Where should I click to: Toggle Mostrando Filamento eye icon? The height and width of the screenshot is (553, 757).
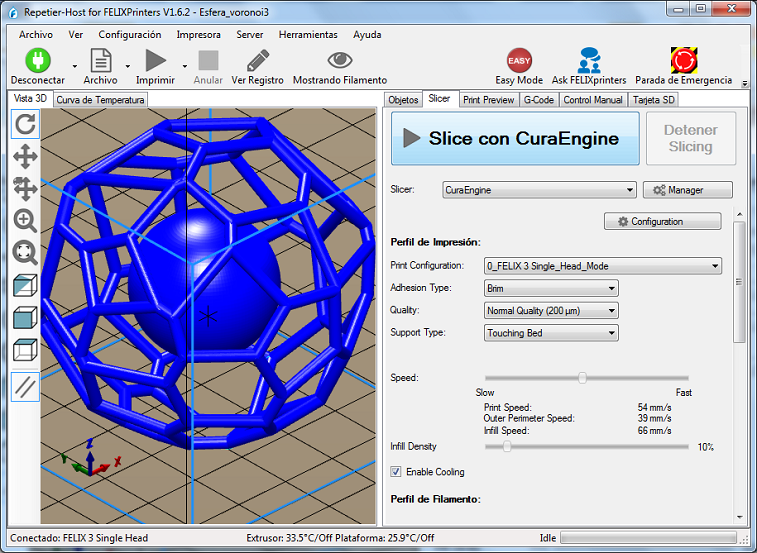pyautogui.click(x=340, y=60)
